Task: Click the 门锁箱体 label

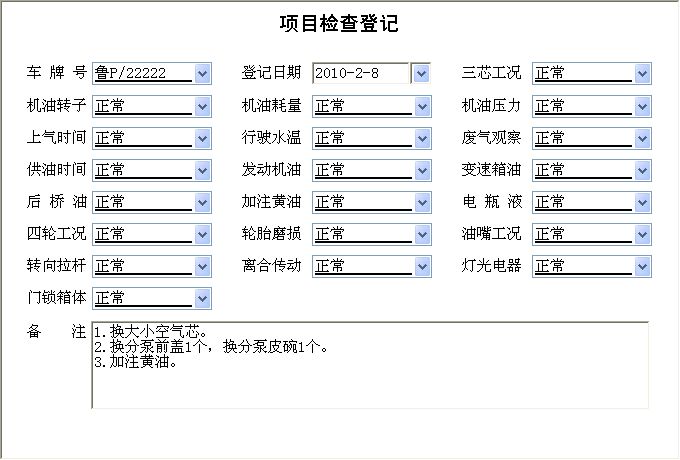Action: point(56,298)
